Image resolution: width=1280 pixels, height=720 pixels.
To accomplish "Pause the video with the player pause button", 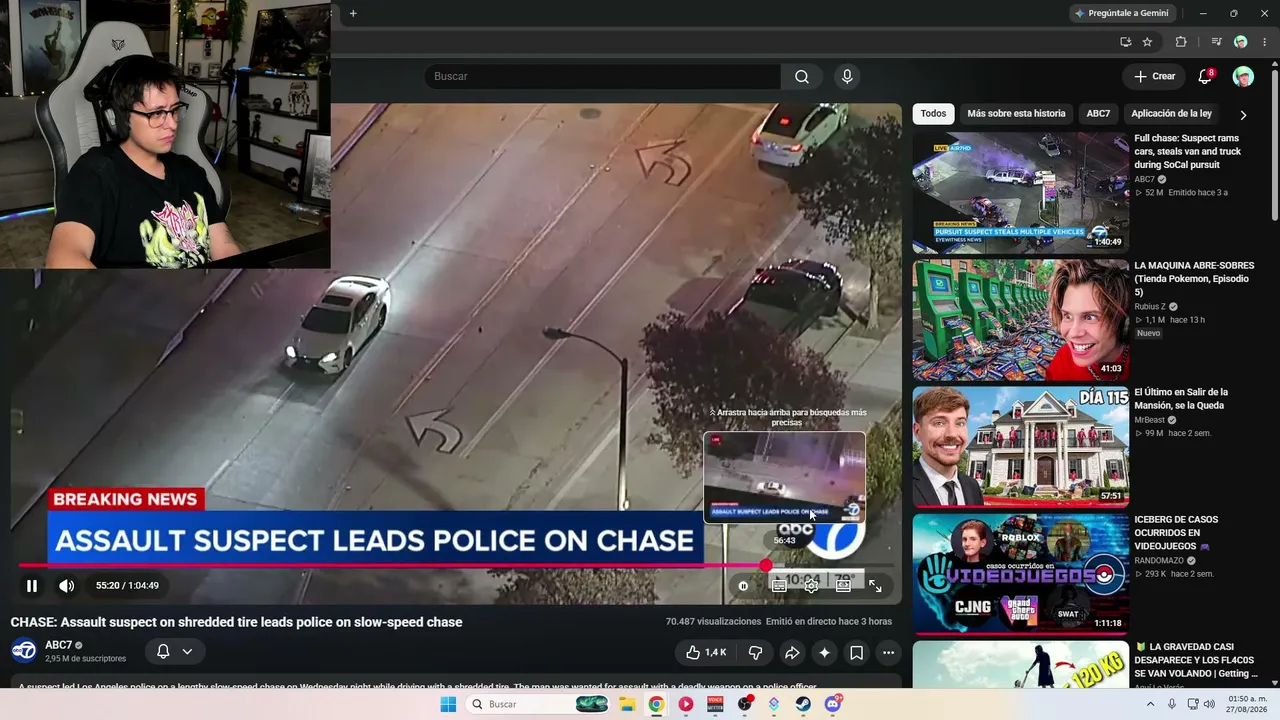I will pos(32,586).
